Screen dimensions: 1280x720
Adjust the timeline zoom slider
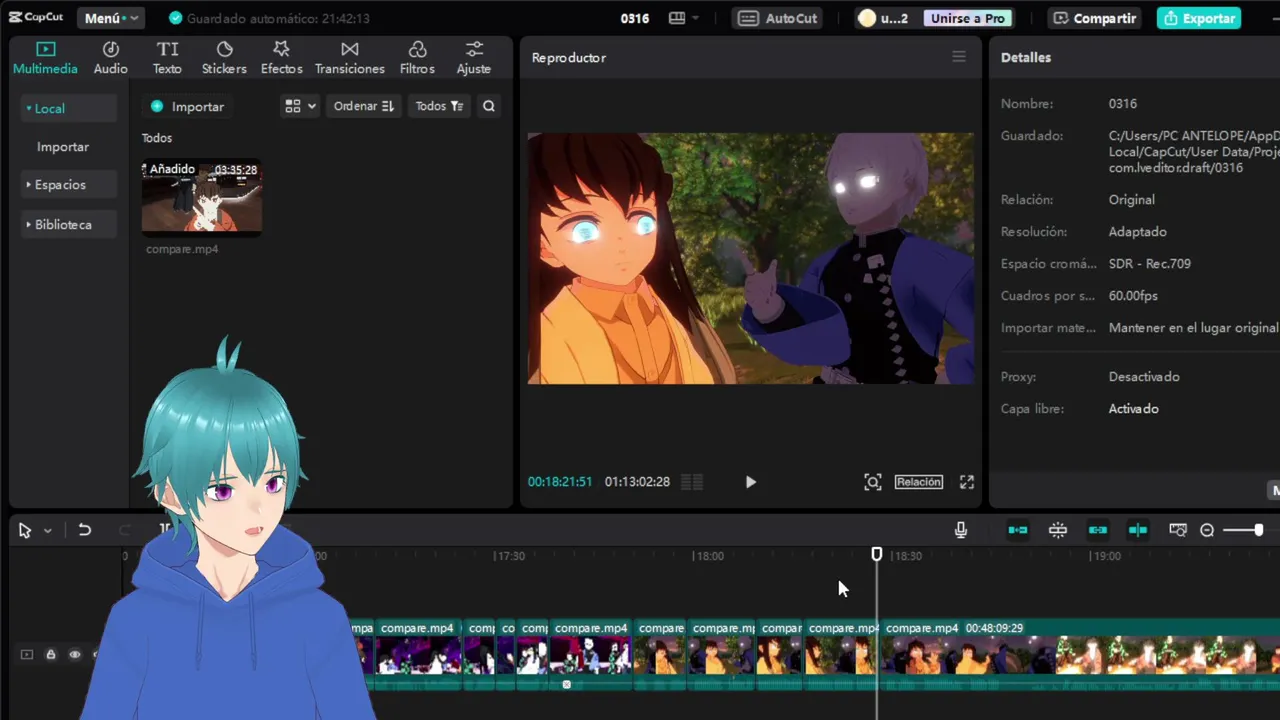click(1245, 530)
